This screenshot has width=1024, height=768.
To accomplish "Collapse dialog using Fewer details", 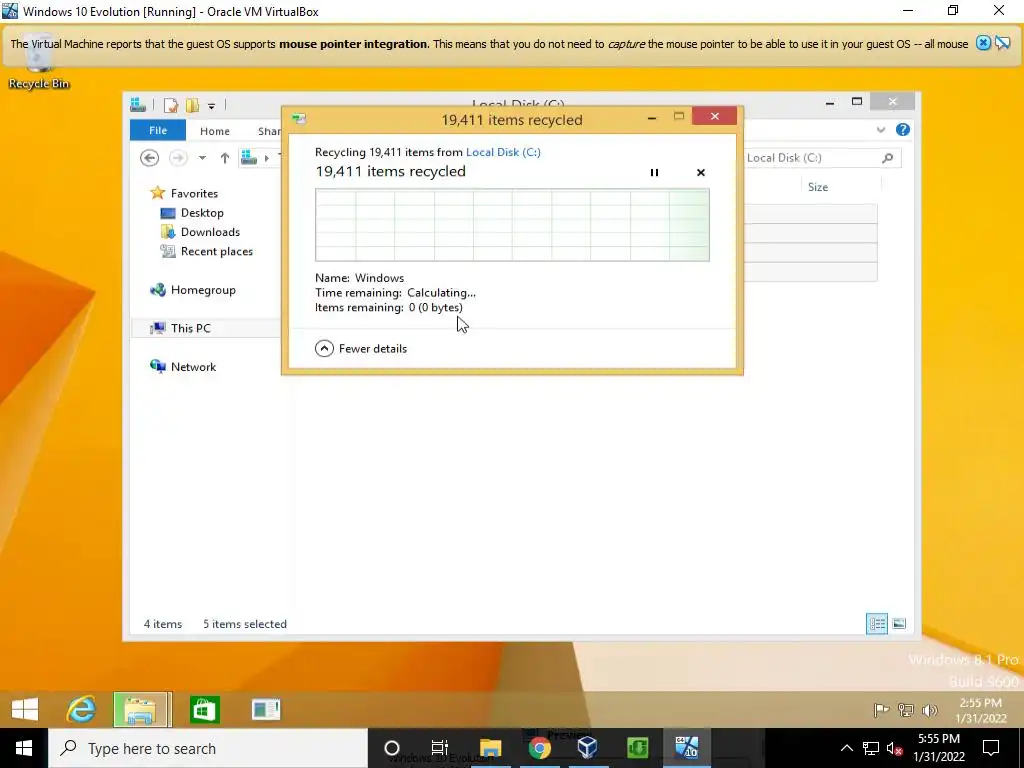I will [360, 349].
